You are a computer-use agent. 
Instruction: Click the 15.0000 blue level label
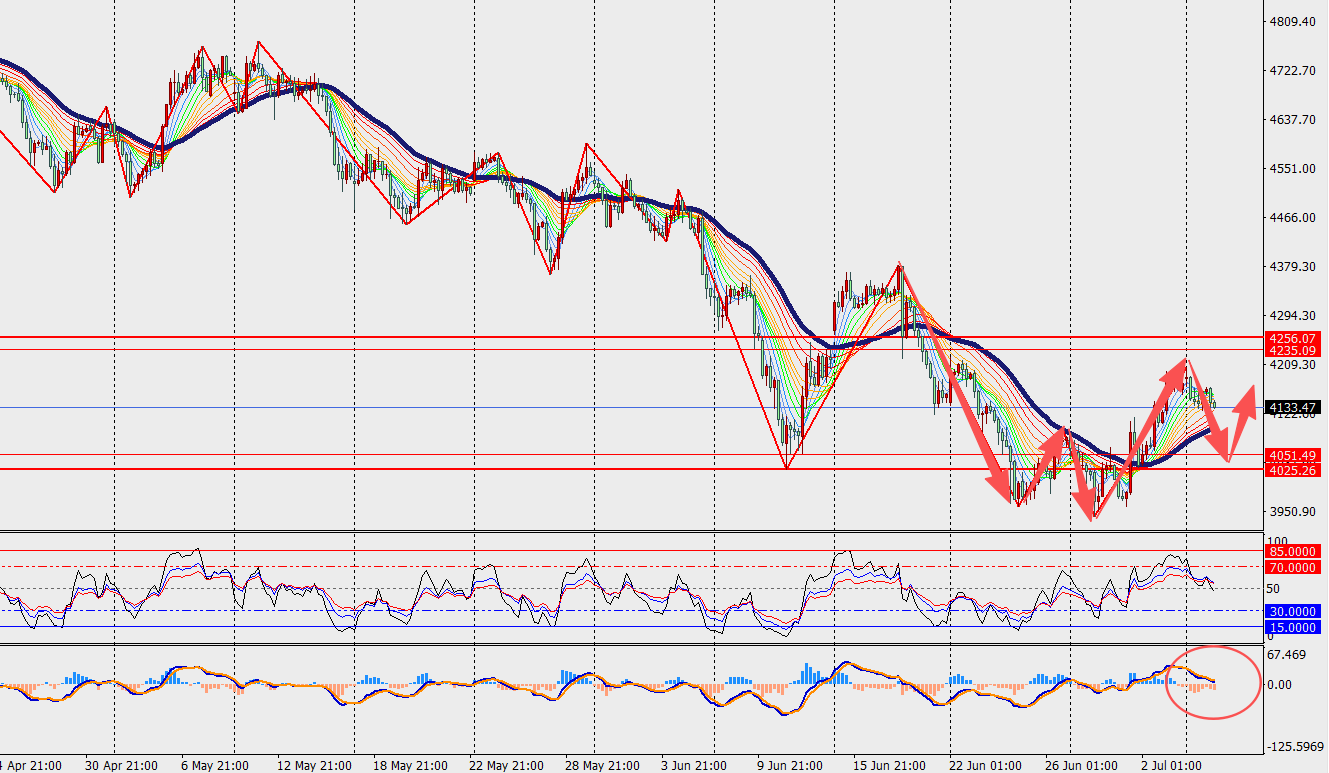[1293, 628]
